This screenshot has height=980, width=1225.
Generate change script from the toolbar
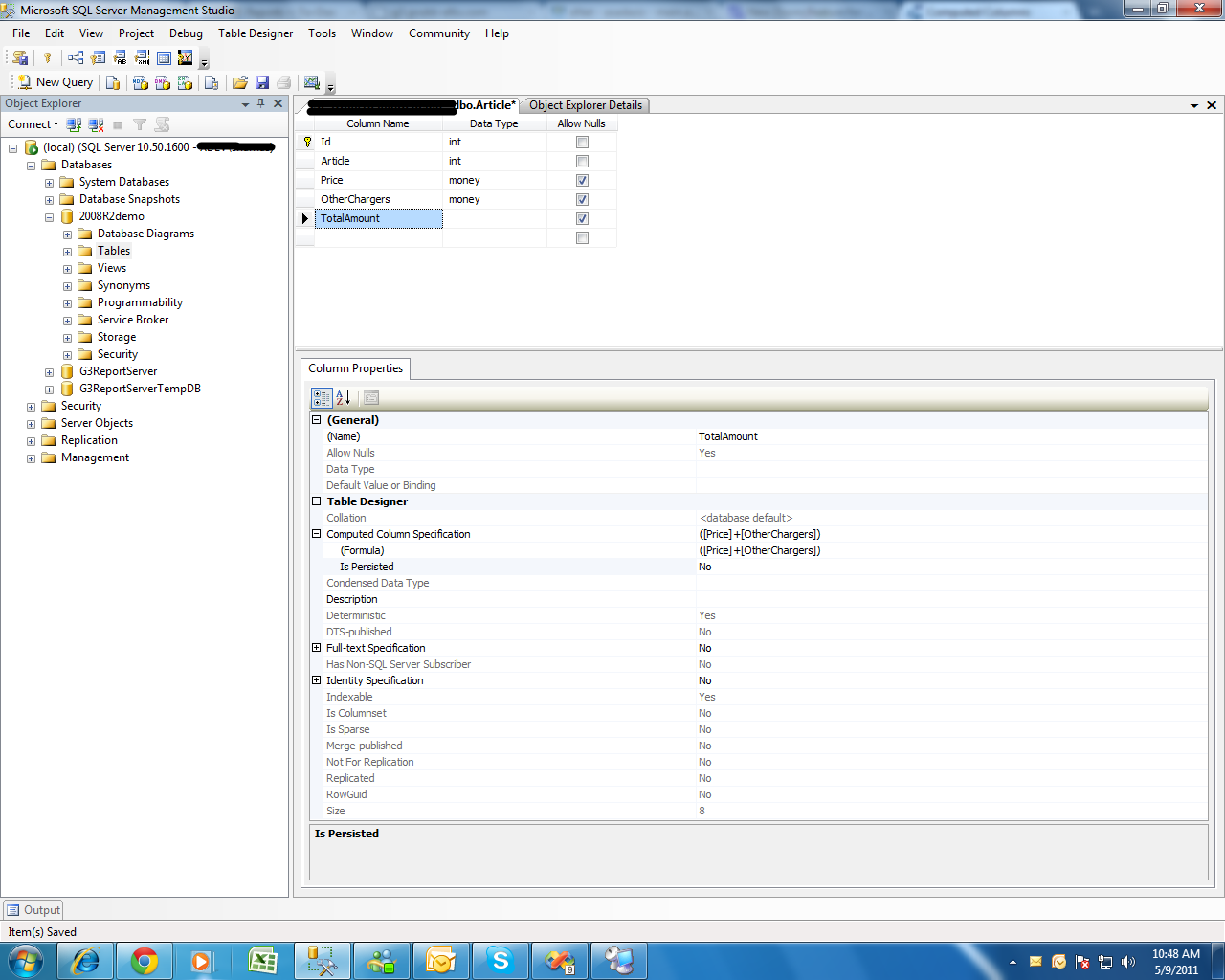[x=19, y=57]
